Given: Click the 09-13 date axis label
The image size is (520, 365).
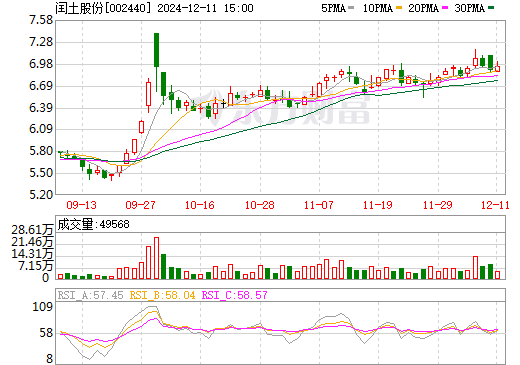Looking at the screenshot, I should pos(81,205).
